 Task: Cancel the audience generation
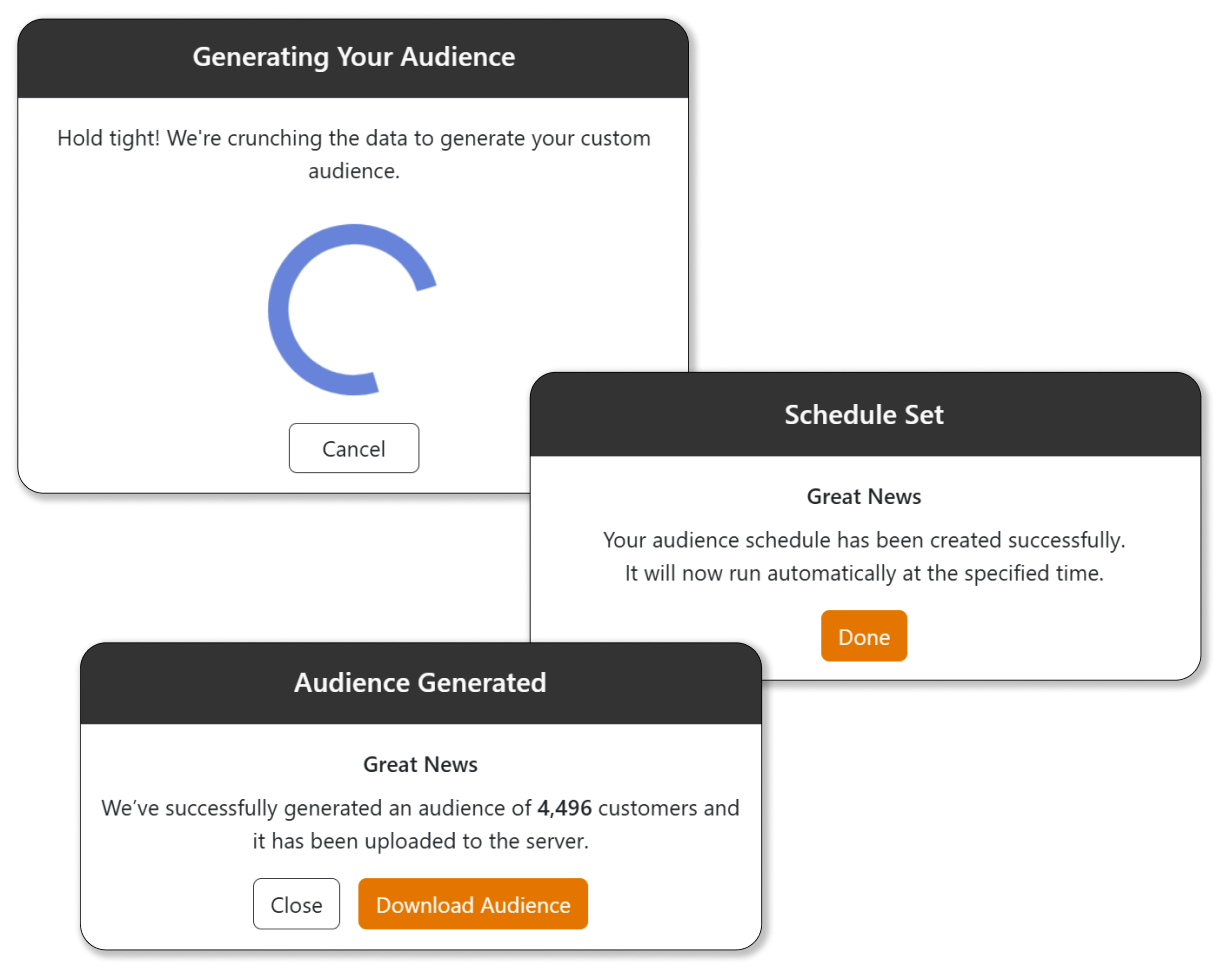[x=354, y=449]
